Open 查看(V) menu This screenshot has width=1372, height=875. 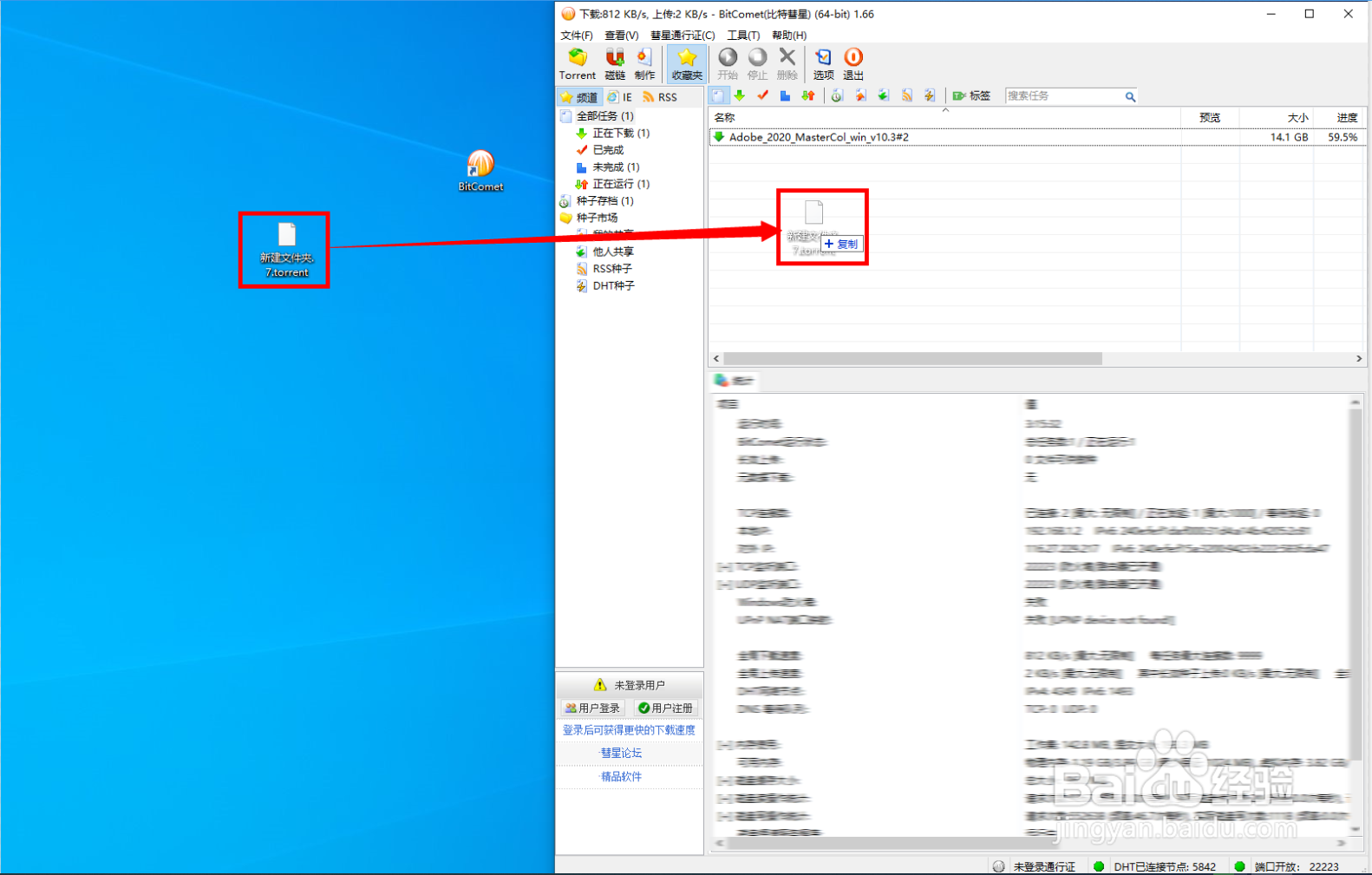(621, 35)
